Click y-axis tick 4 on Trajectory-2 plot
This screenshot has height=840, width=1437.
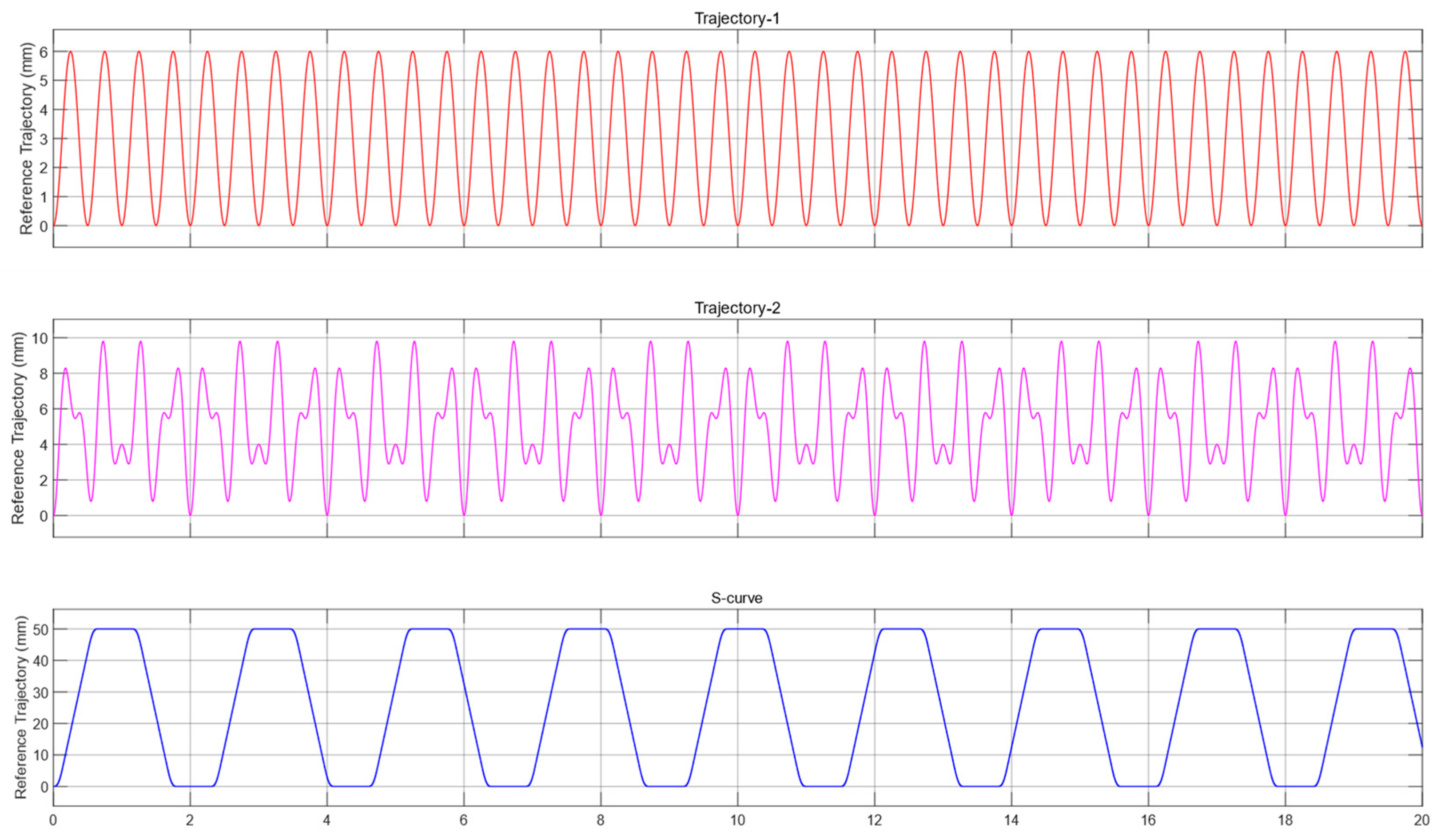(x=44, y=445)
